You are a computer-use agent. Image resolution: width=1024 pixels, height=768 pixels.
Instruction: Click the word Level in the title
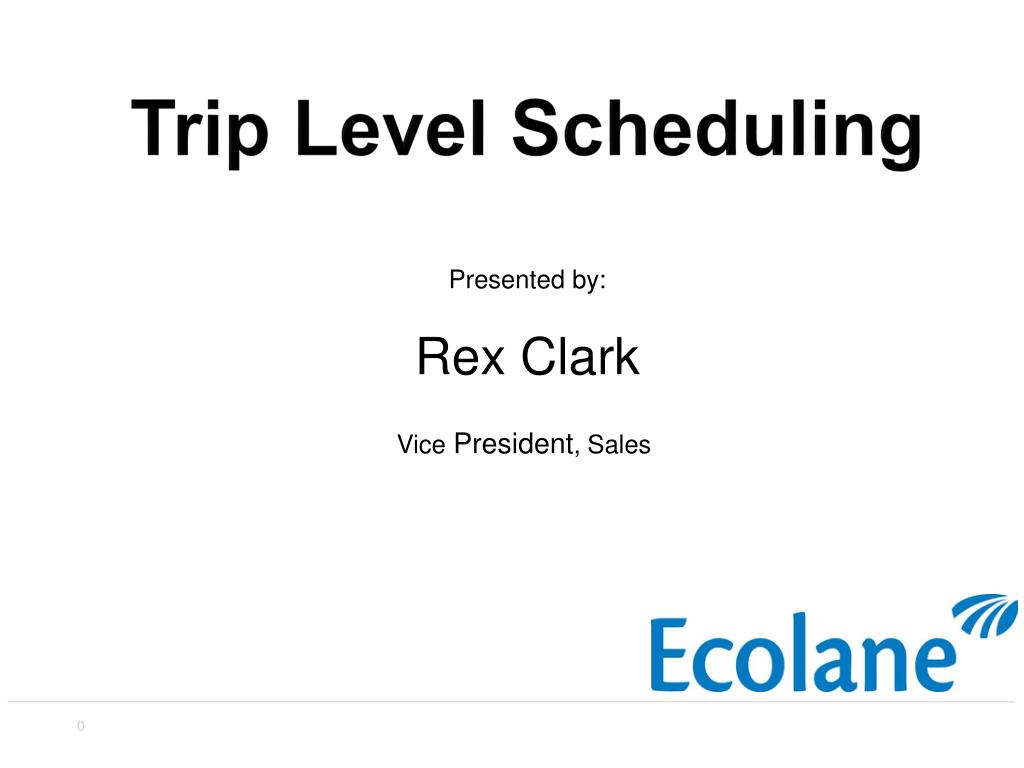pos(391,128)
